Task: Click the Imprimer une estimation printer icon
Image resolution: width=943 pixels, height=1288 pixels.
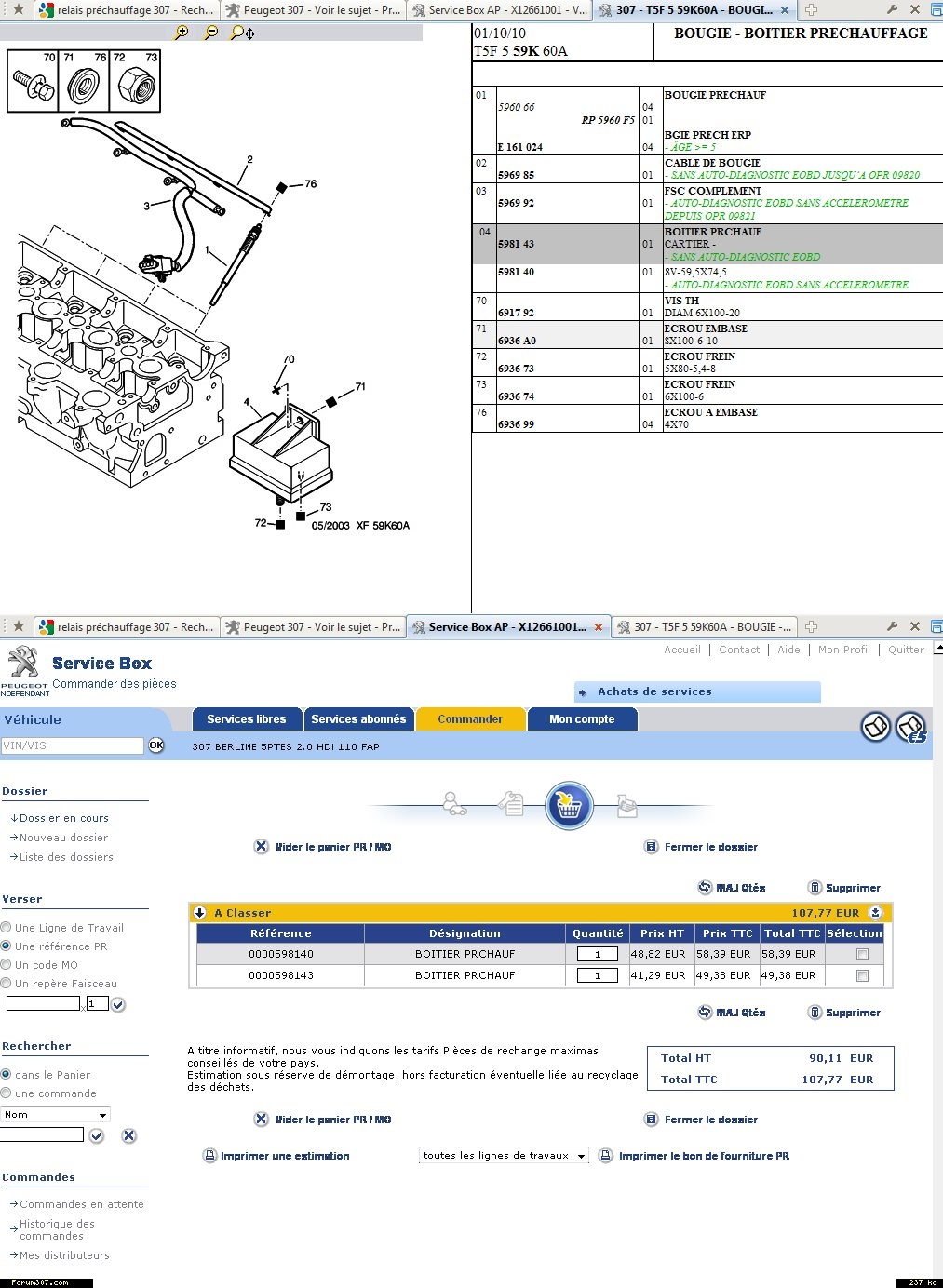Action: [209, 1156]
